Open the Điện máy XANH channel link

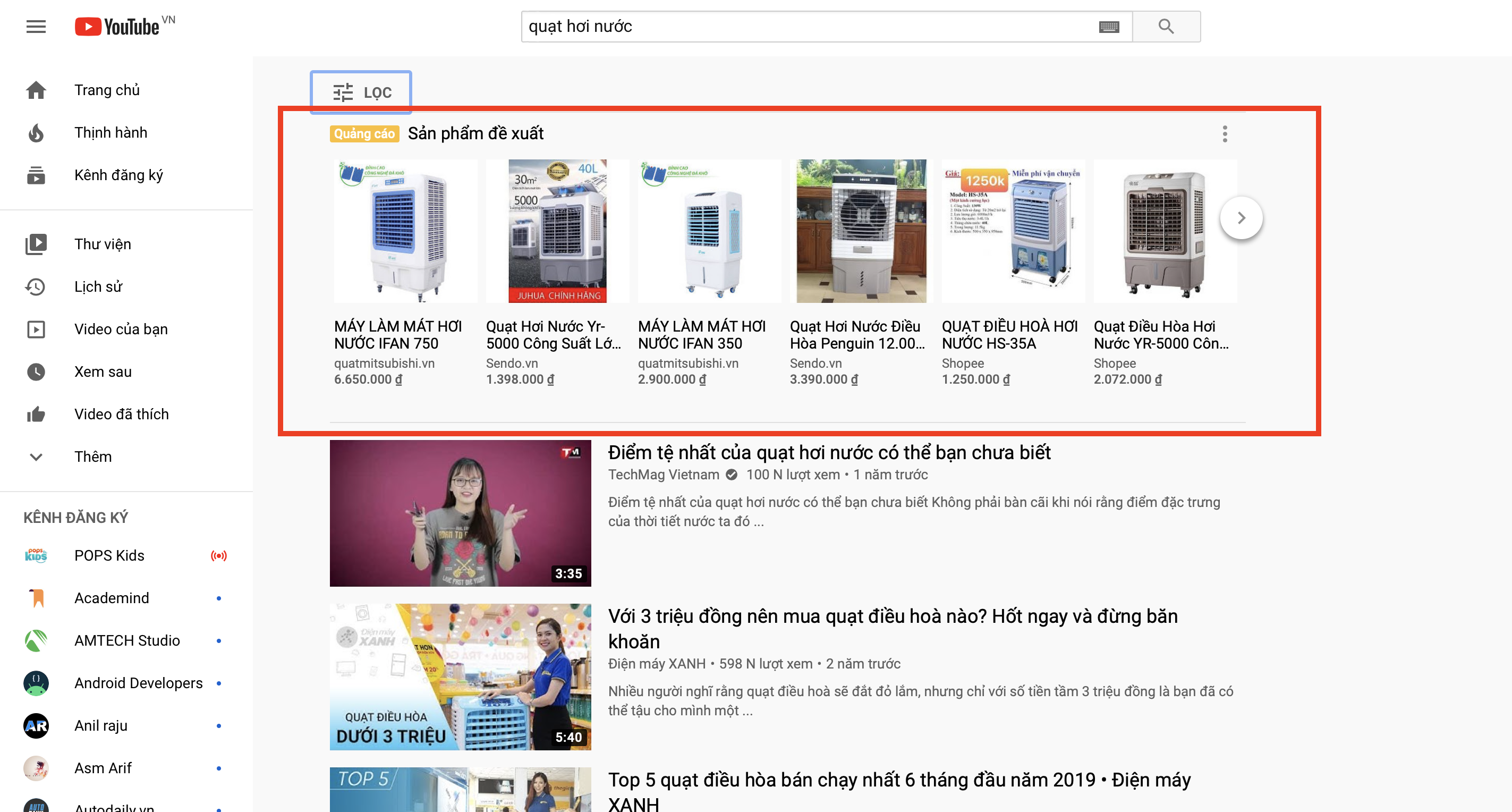coord(656,663)
